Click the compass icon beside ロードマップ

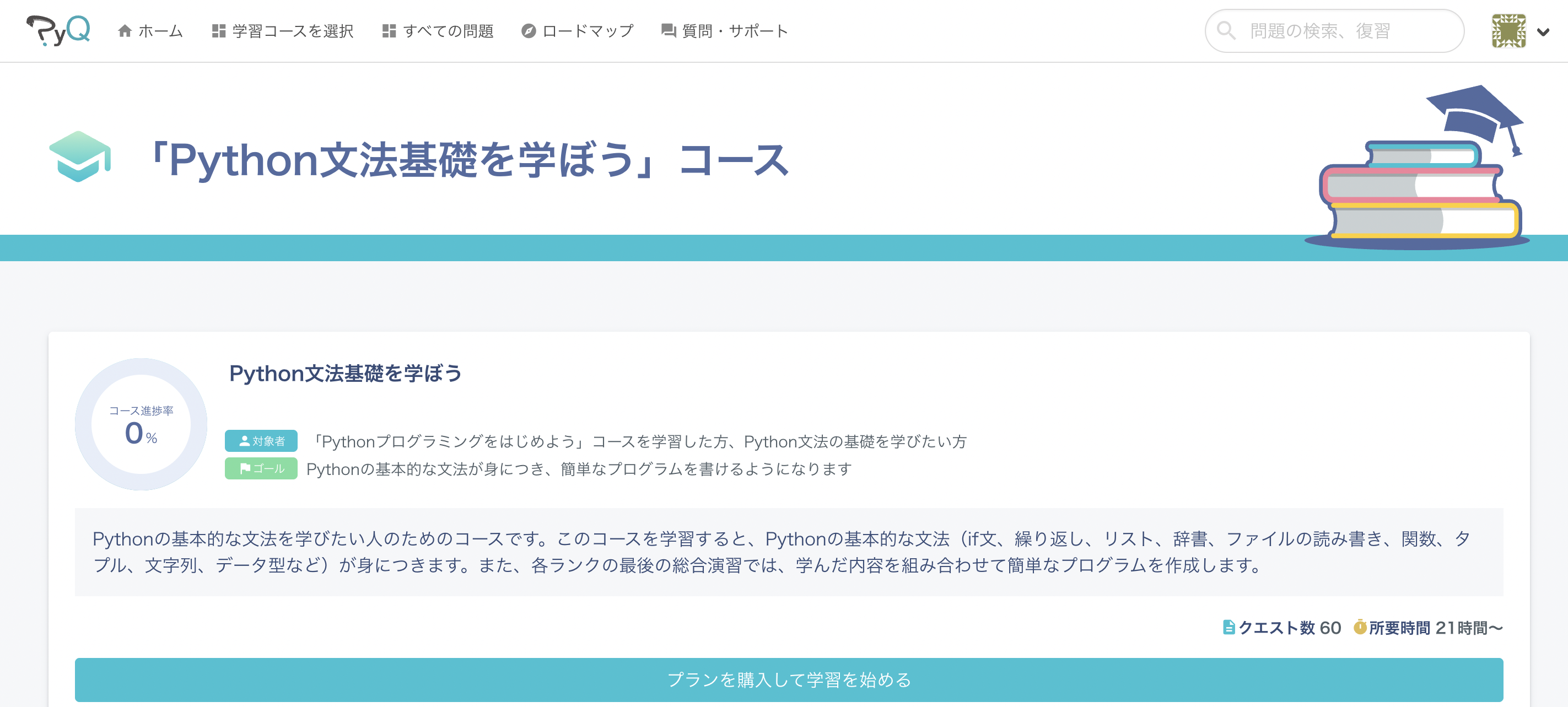click(529, 30)
